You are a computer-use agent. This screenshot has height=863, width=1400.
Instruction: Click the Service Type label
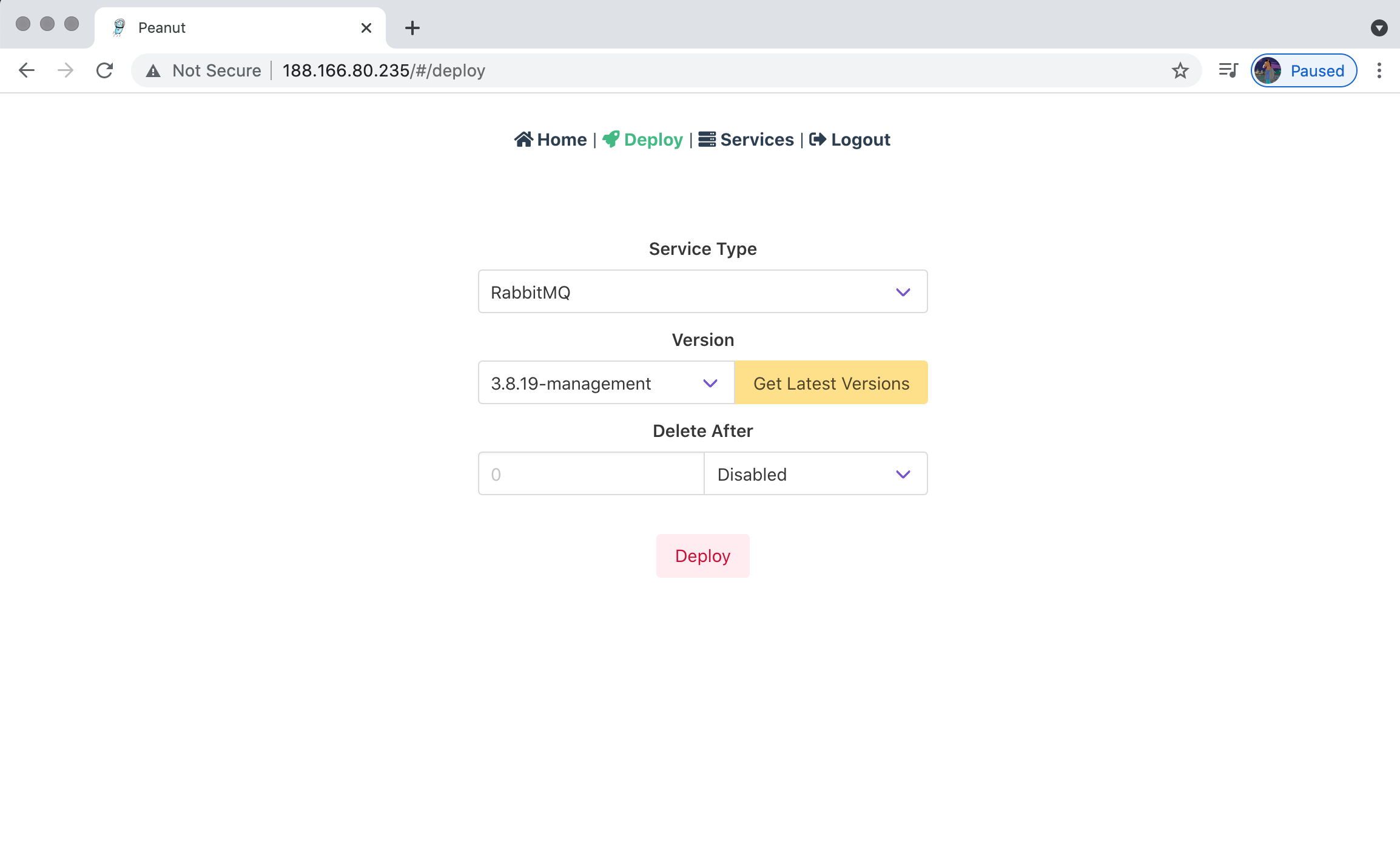[703, 249]
